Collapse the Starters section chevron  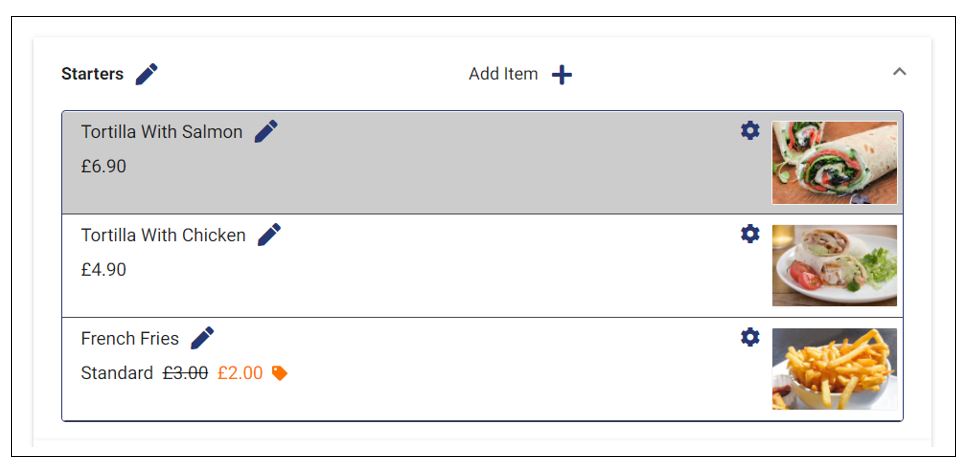900,72
